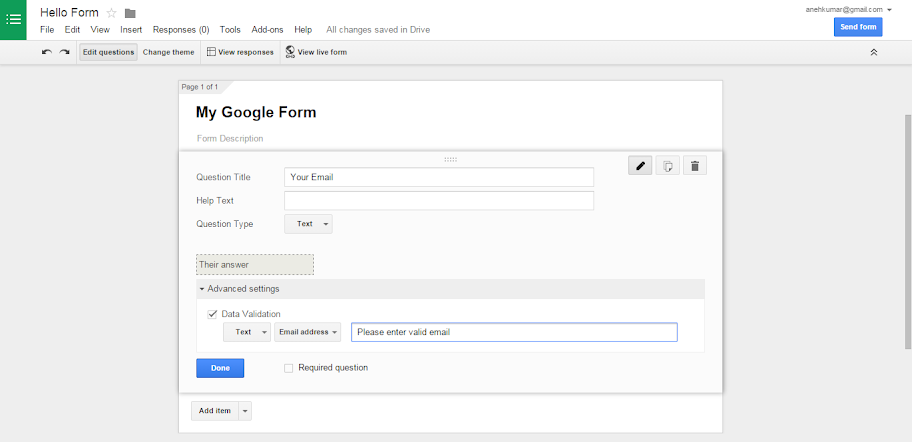Click the folder icon beside the title
The height and width of the screenshot is (442, 912).
130,13
